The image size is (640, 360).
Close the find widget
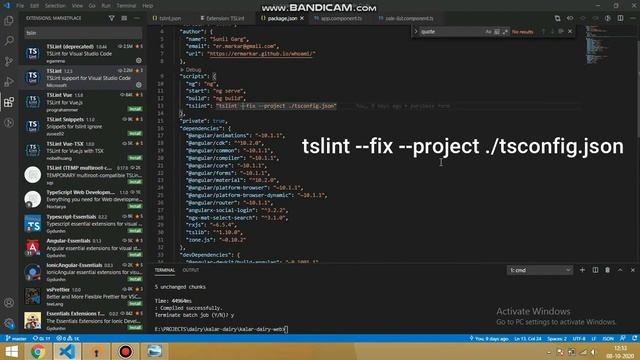click(570, 31)
